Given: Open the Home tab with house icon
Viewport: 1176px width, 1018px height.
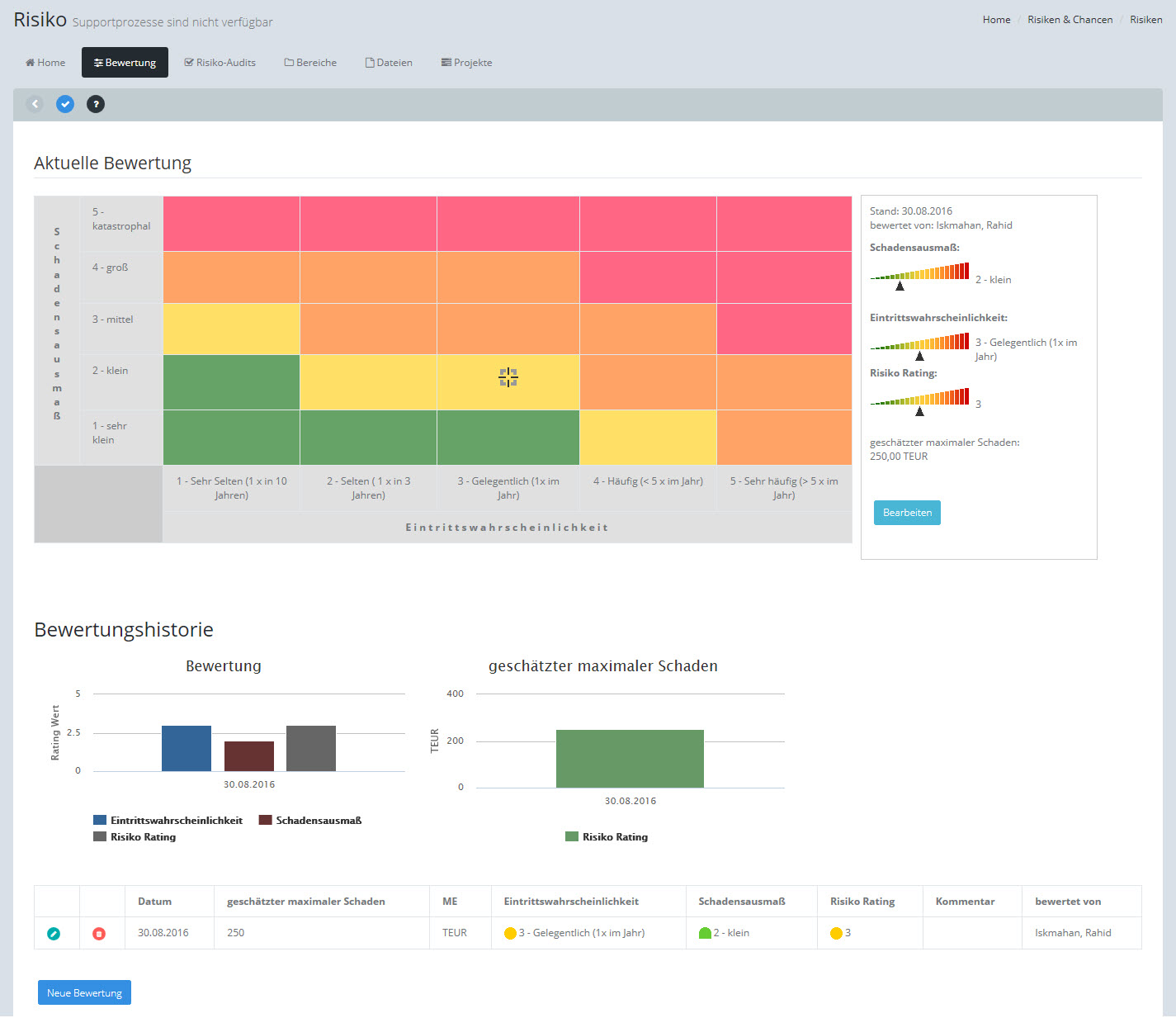Looking at the screenshot, I should click(45, 63).
